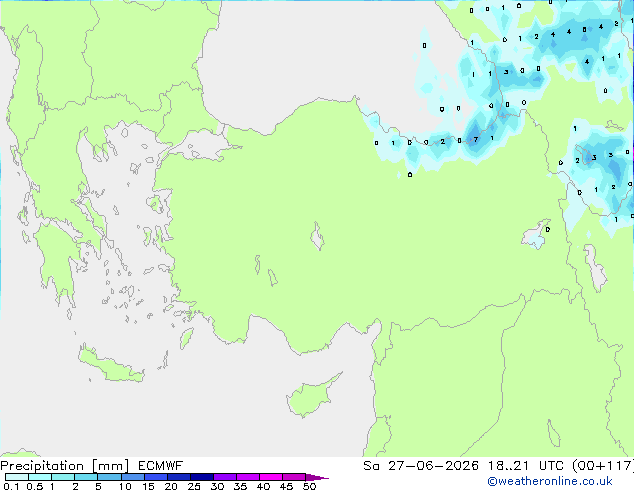634x490 pixels.
Task: Click the 'ECMWF' model label
Action: point(160,466)
